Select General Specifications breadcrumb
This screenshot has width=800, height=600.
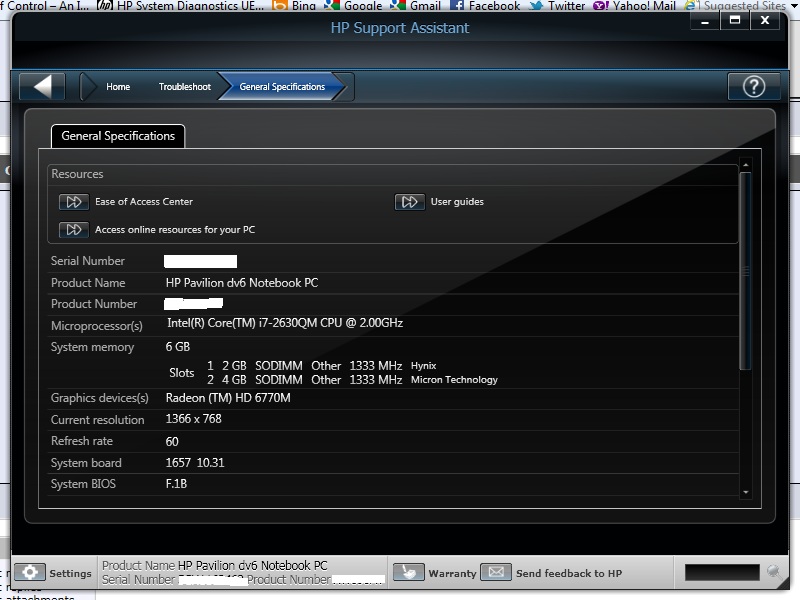282,87
